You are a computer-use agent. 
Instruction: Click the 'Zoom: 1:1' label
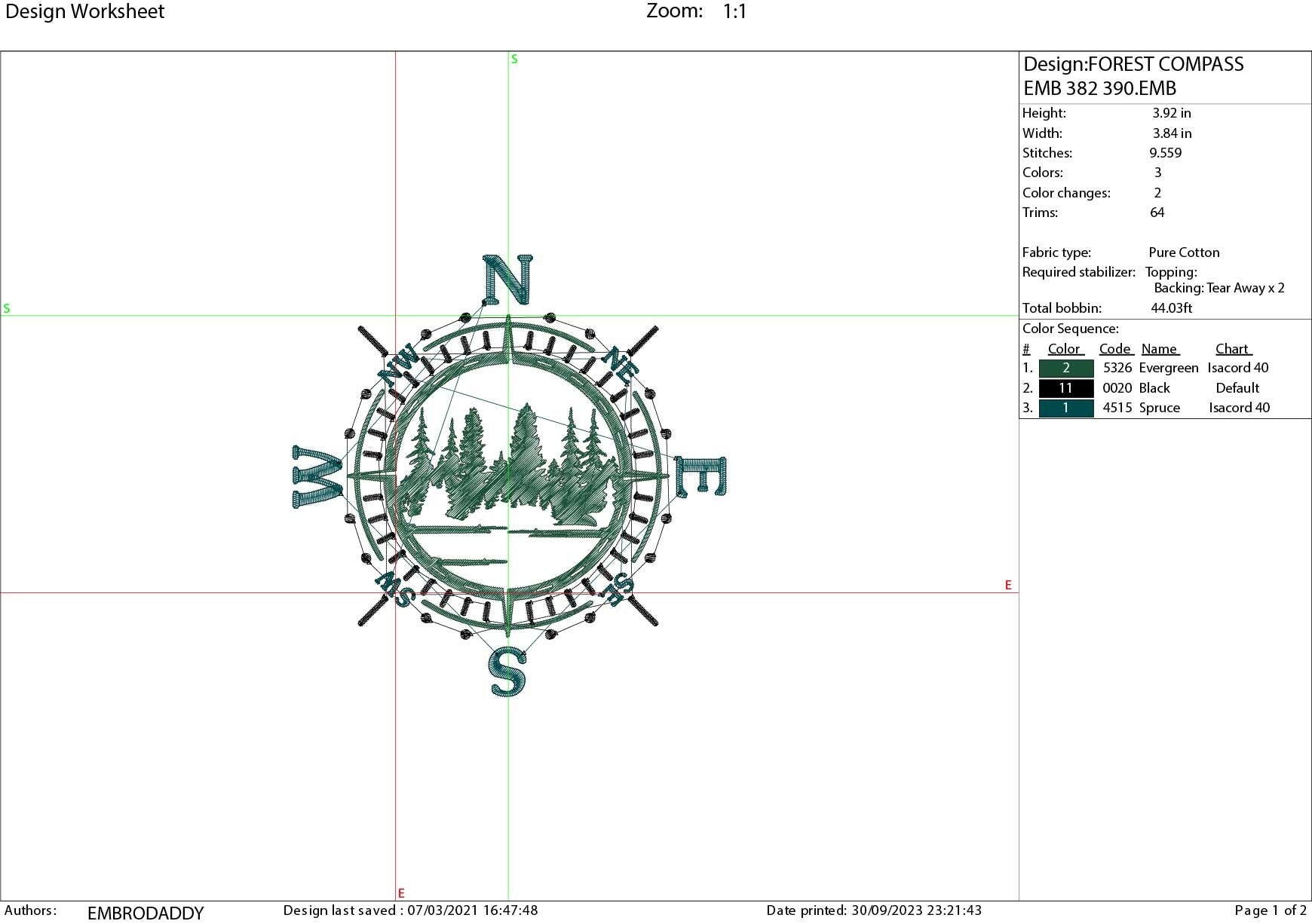[697, 11]
